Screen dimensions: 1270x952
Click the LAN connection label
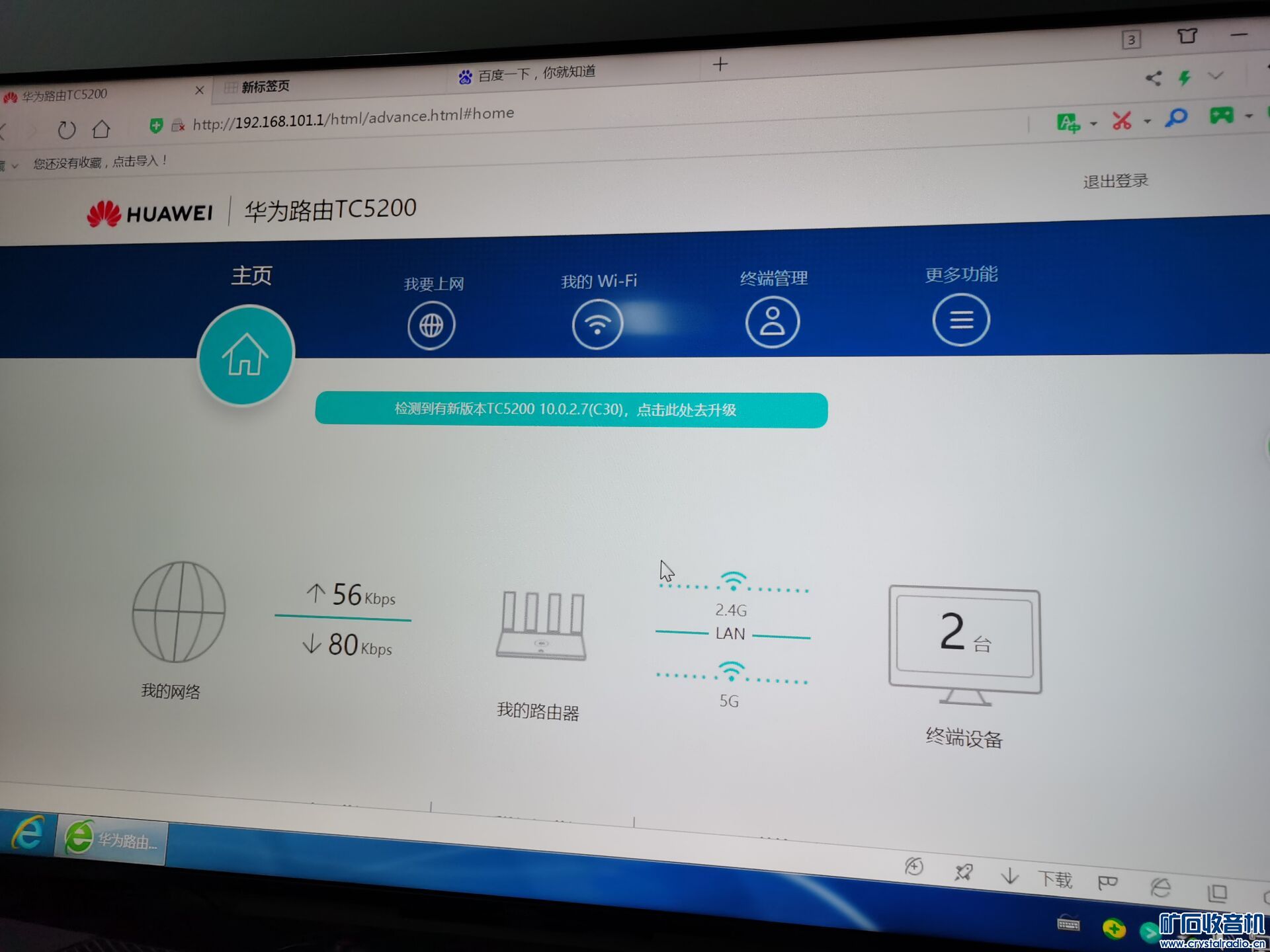(730, 633)
